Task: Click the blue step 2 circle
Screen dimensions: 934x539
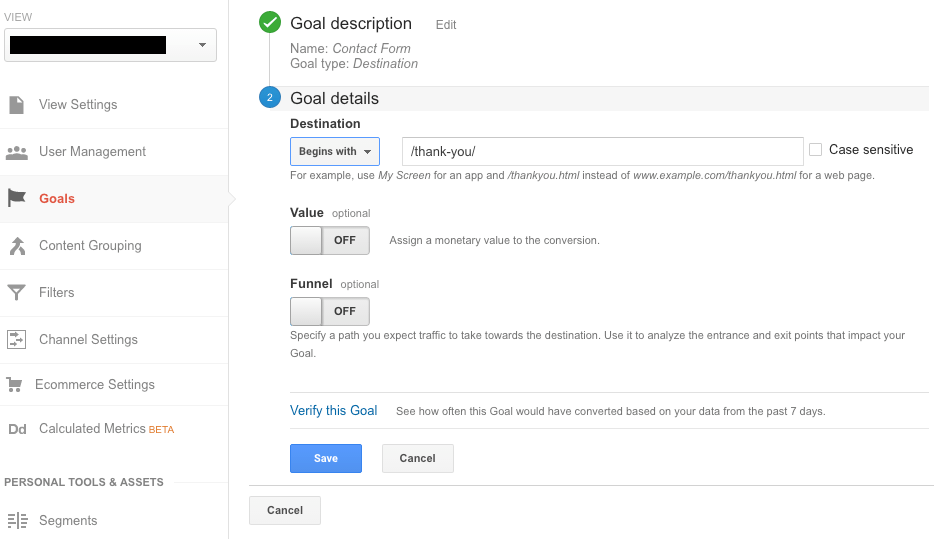Action: (x=270, y=97)
